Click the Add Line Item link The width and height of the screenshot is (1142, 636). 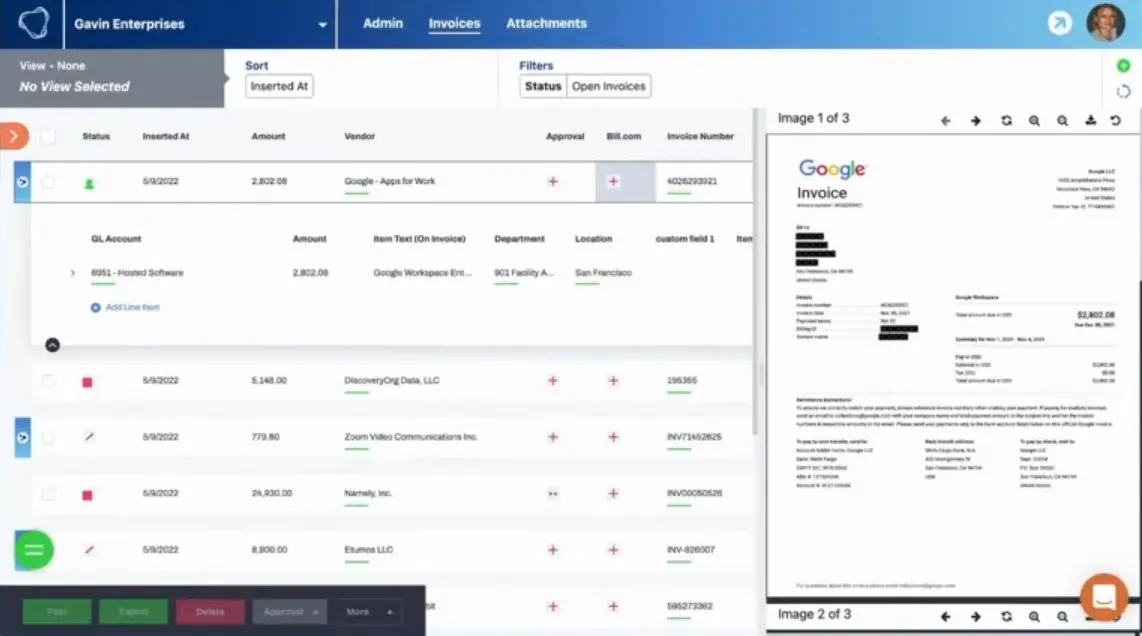(125, 307)
